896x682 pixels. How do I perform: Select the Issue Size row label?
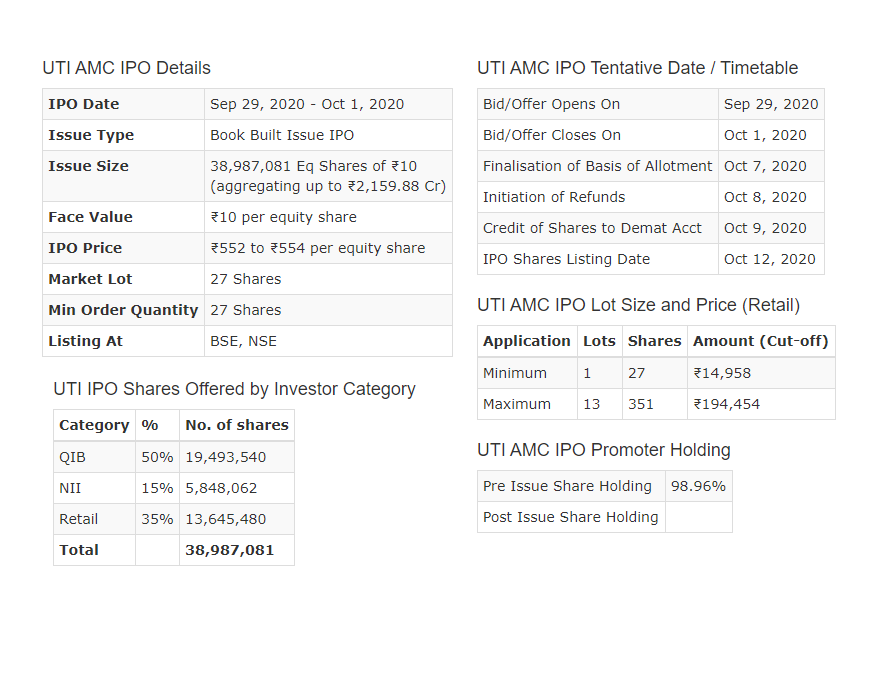tap(88, 166)
